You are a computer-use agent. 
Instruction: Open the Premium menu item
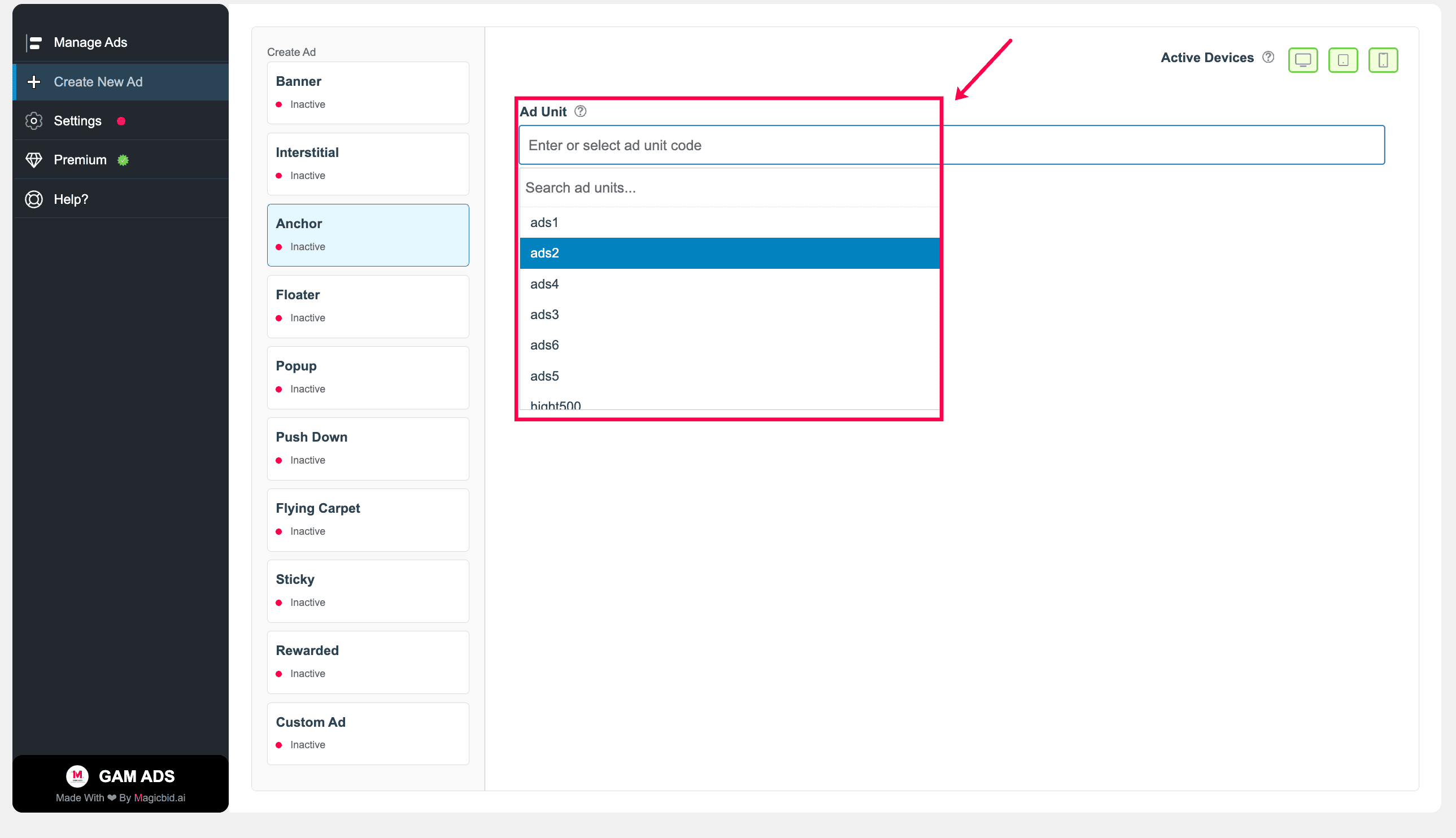[121, 160]
